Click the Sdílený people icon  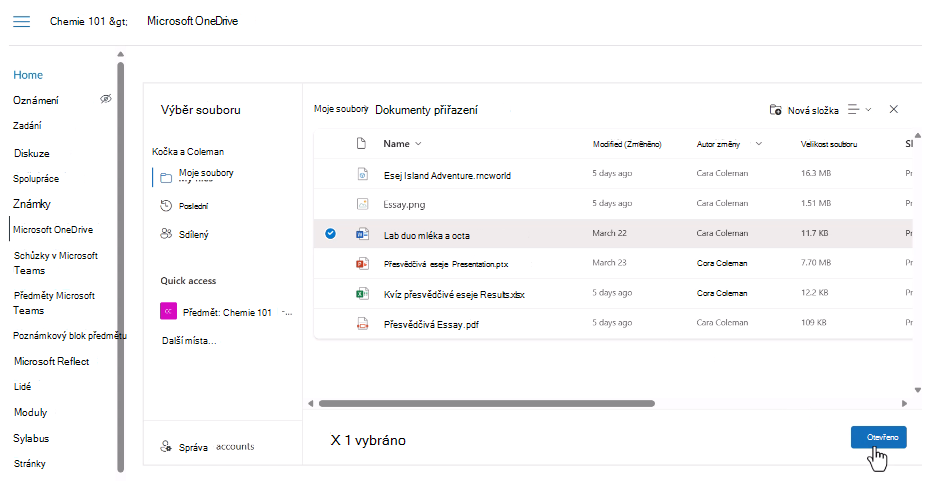[x=166, y=234]
